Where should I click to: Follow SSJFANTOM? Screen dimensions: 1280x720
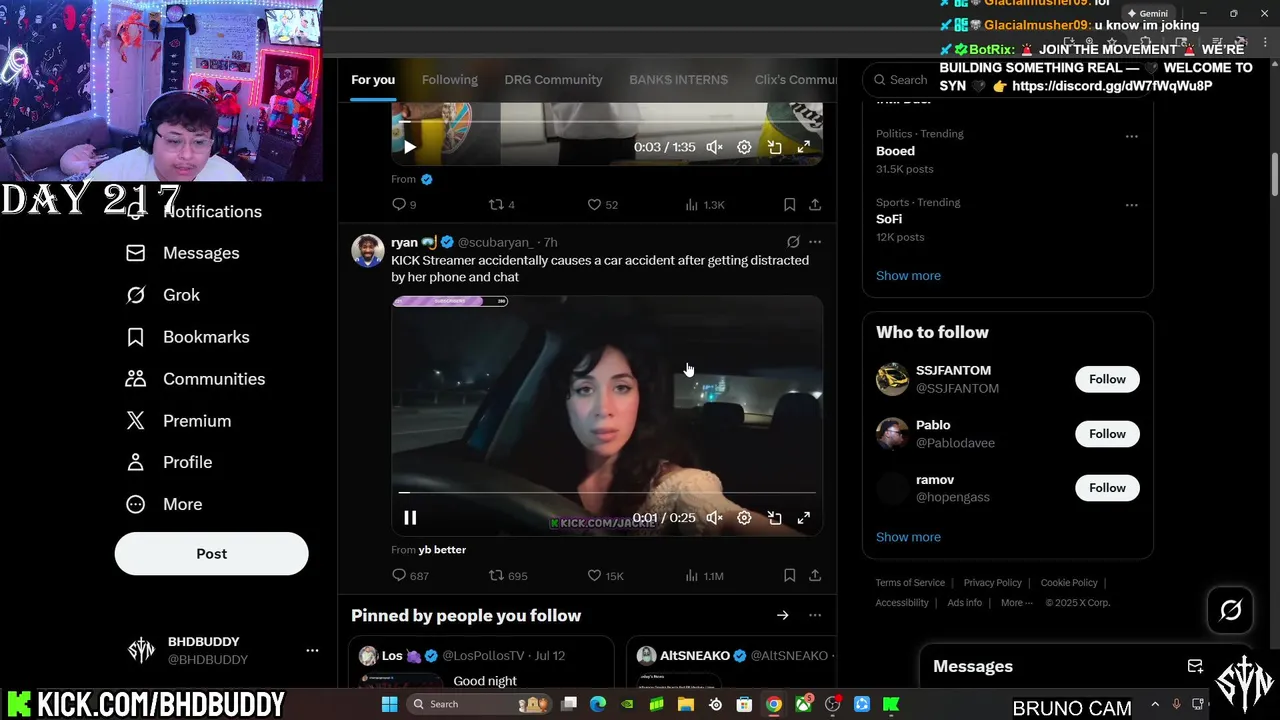pyautogui.click(x=1107, y=379)
